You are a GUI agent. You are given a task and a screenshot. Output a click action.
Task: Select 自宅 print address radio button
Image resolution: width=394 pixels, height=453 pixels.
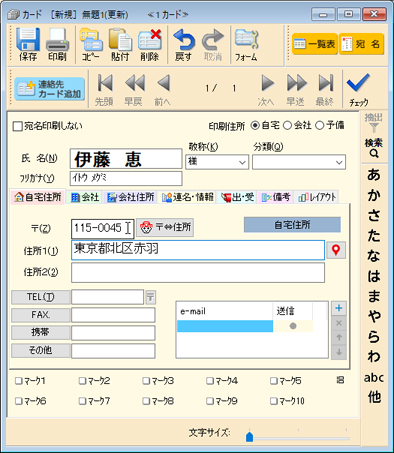pos(255,125)
